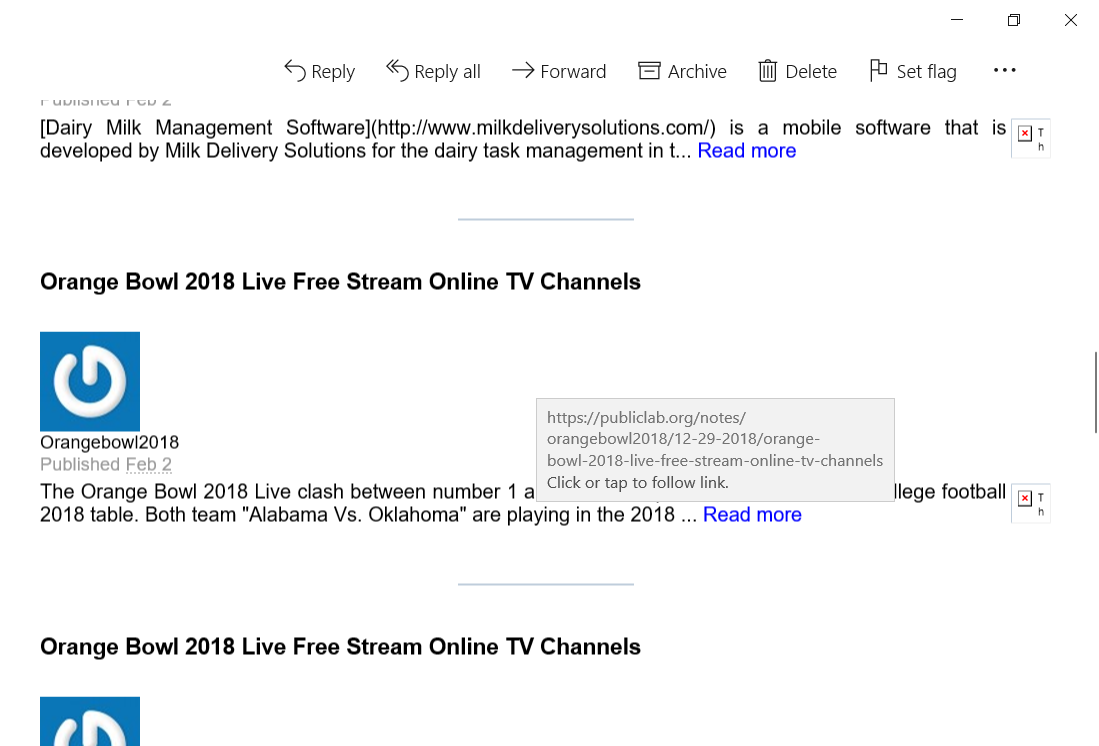The width and height of the screenshot is (1099, 746).
Task: Click the partially visible avatar under second Orange Bowl heading
Action: tap(90, 721)
